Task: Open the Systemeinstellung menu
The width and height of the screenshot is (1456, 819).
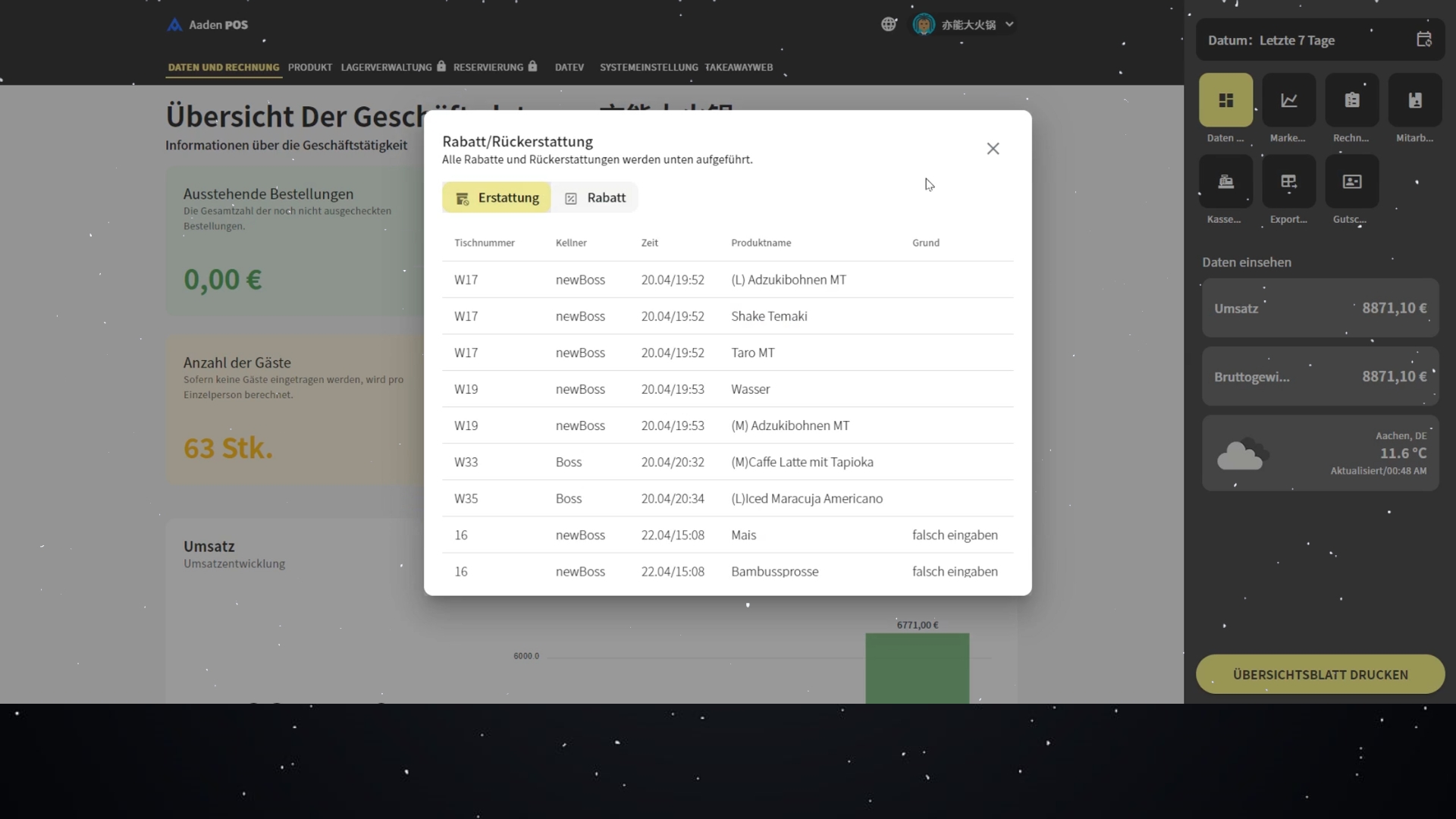Action: (x=648, y=67)
